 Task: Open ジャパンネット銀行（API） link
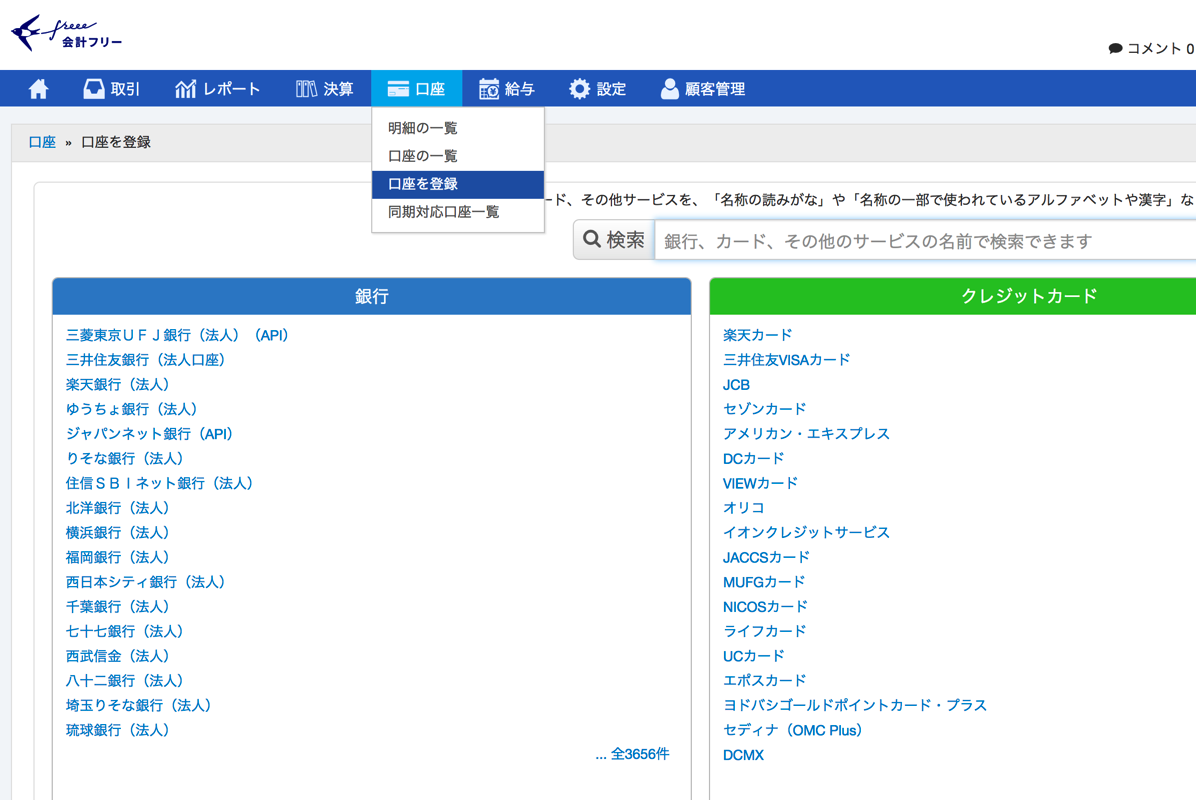click(149, 434)
